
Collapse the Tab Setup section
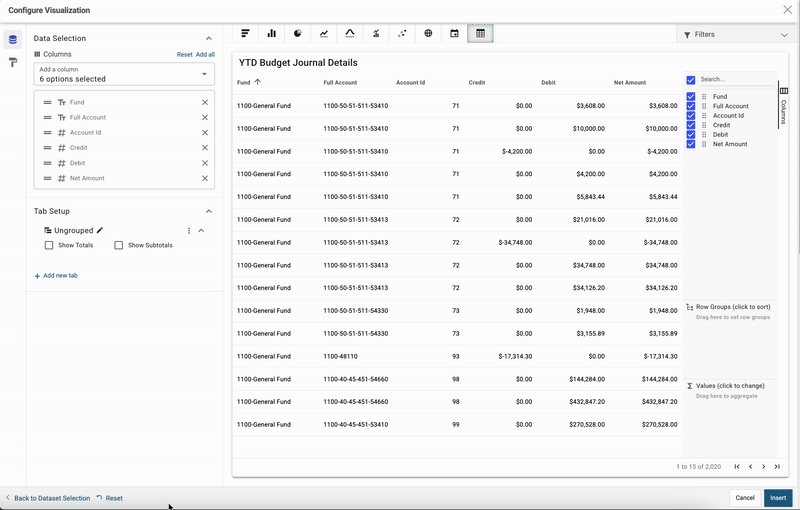209,211
